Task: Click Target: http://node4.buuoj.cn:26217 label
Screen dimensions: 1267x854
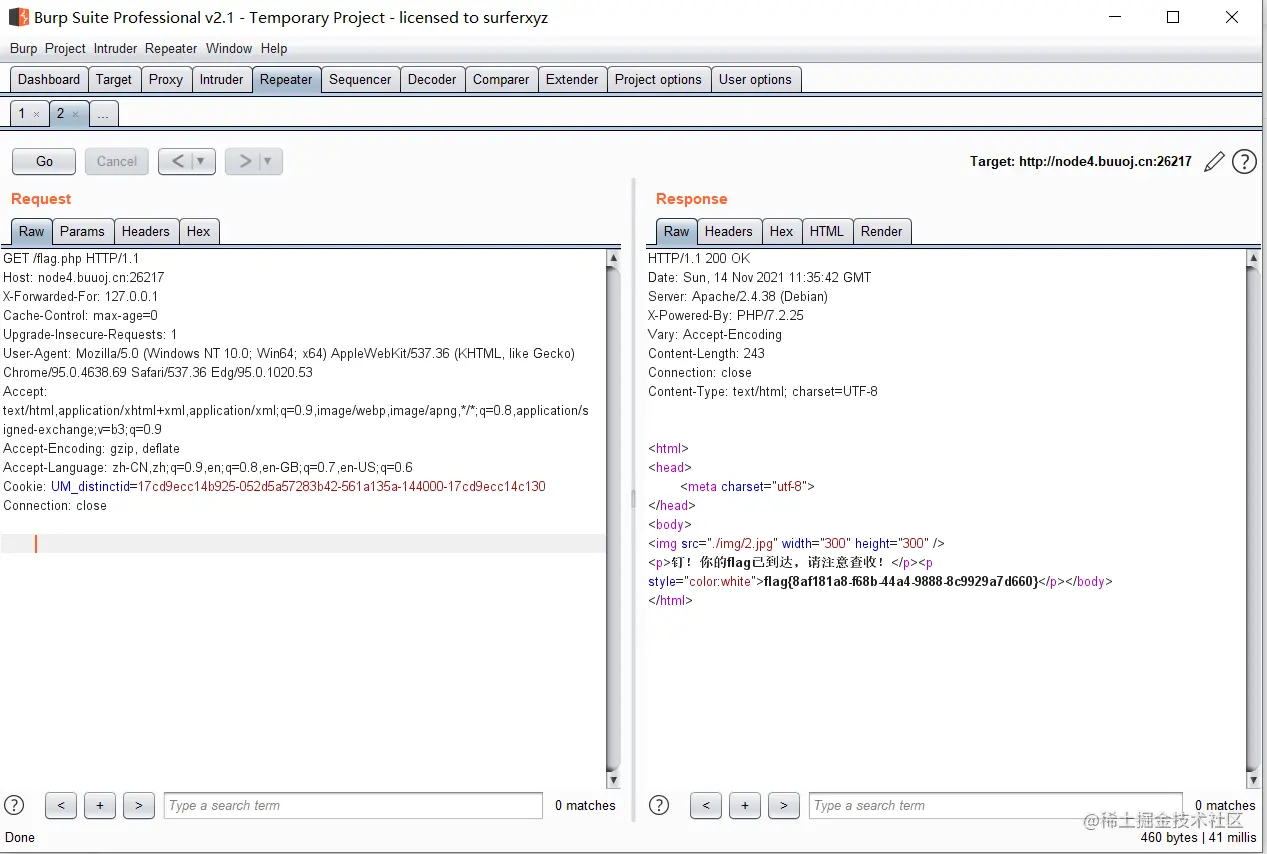Action: click(1081, 161)
